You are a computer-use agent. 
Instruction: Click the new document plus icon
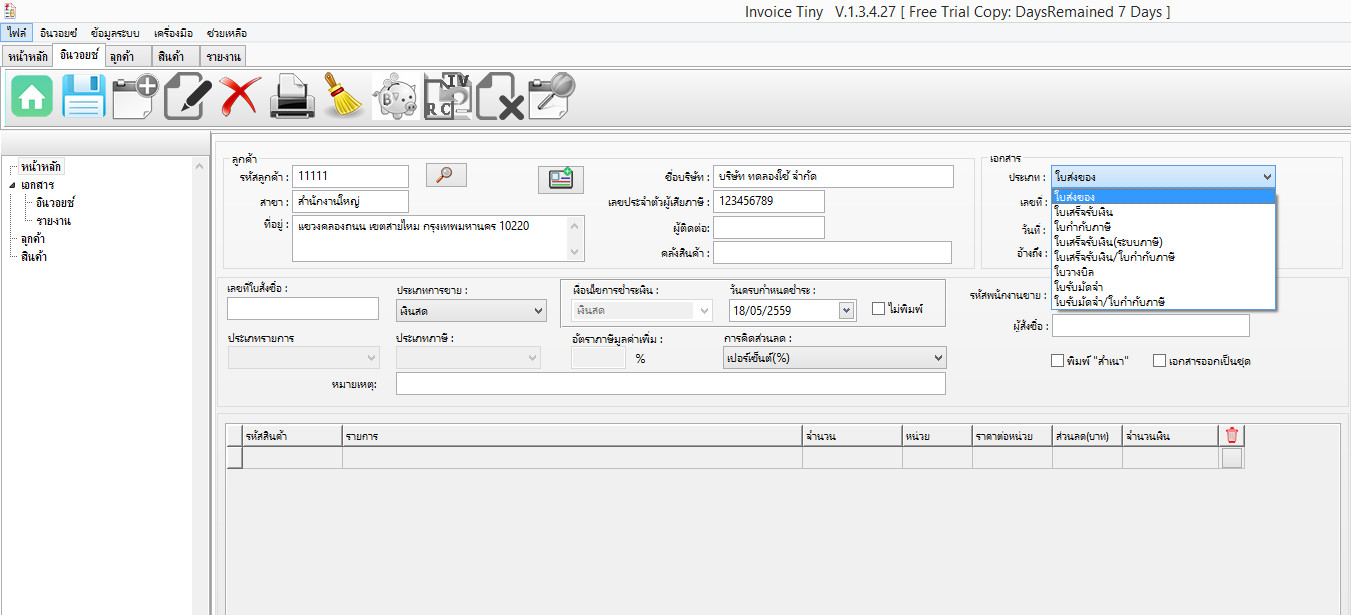click(135, 97)
